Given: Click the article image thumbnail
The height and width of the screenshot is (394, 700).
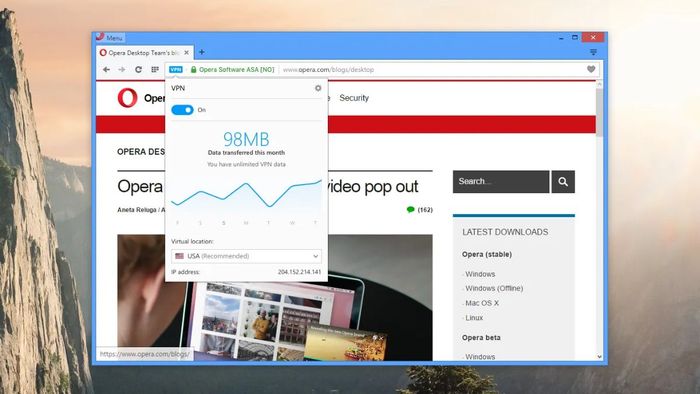Looking at the screenshot, I should 275,298.
